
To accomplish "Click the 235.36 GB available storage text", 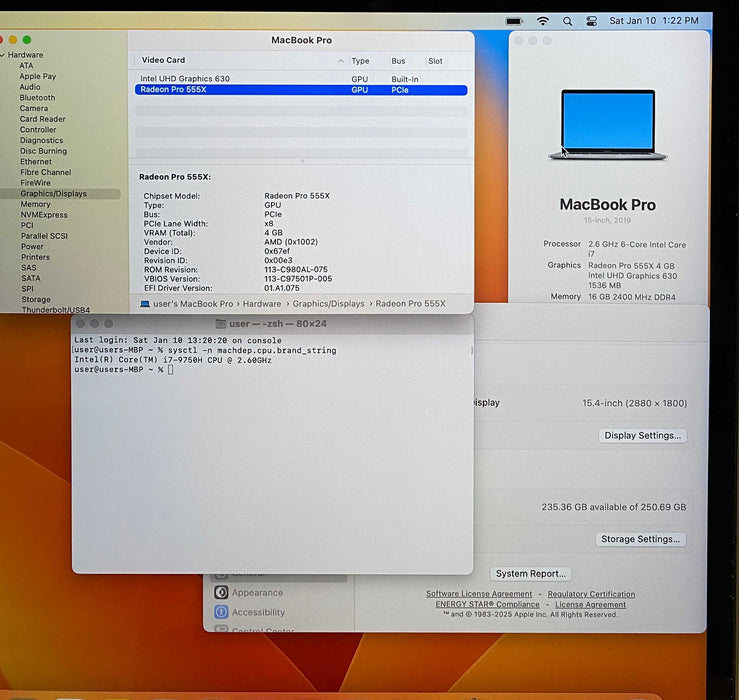I will pos(614,507).
